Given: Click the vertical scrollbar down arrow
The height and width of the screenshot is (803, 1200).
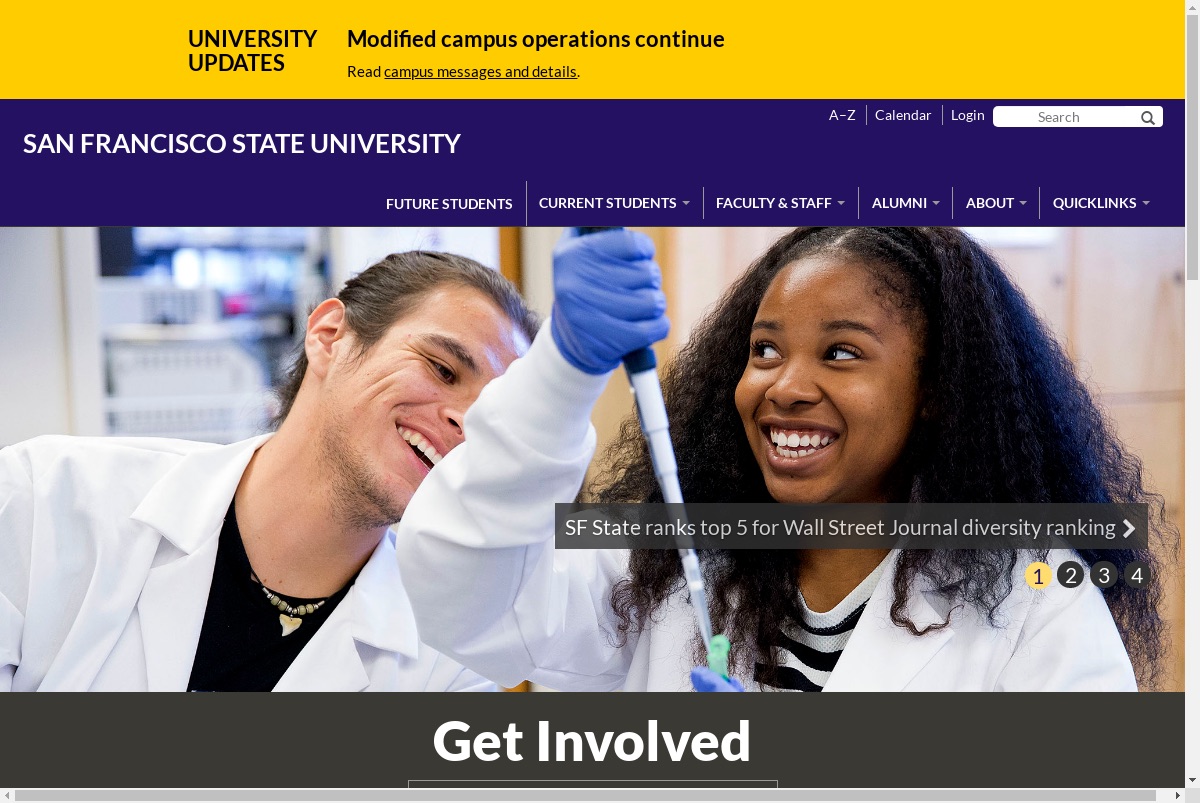Looking at the screenshot, I should [x=1192, y=780].
